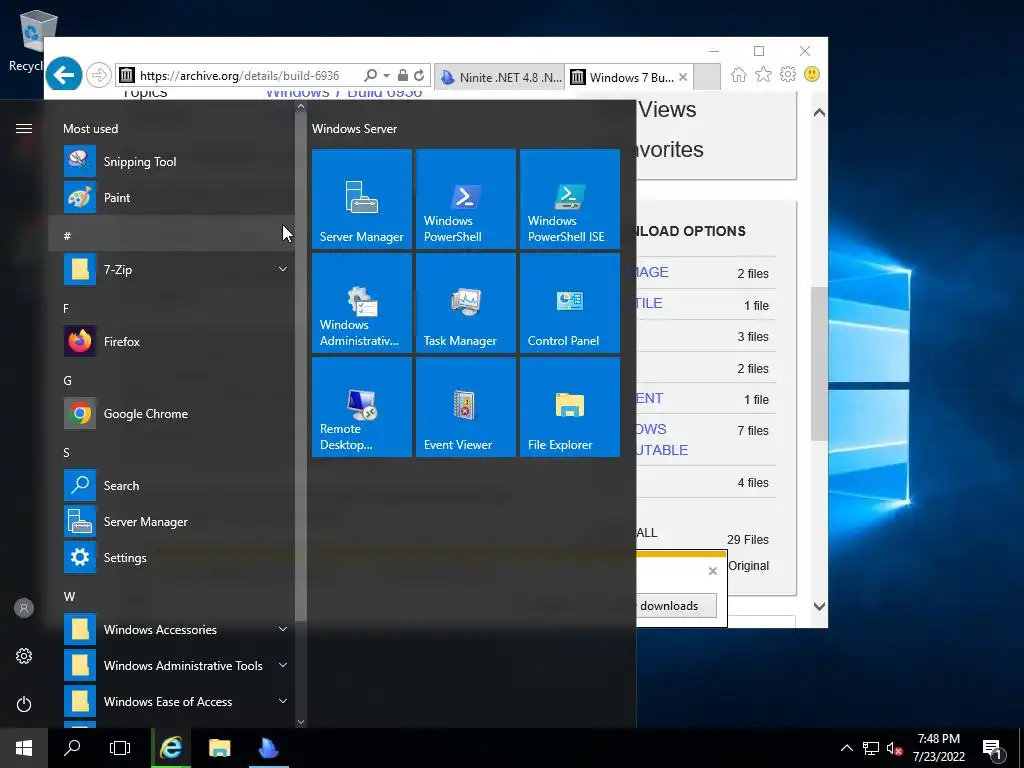This screenshot has width=1024, height=768.
Task: Jump to the # letter index
Action: coord(172,236)
